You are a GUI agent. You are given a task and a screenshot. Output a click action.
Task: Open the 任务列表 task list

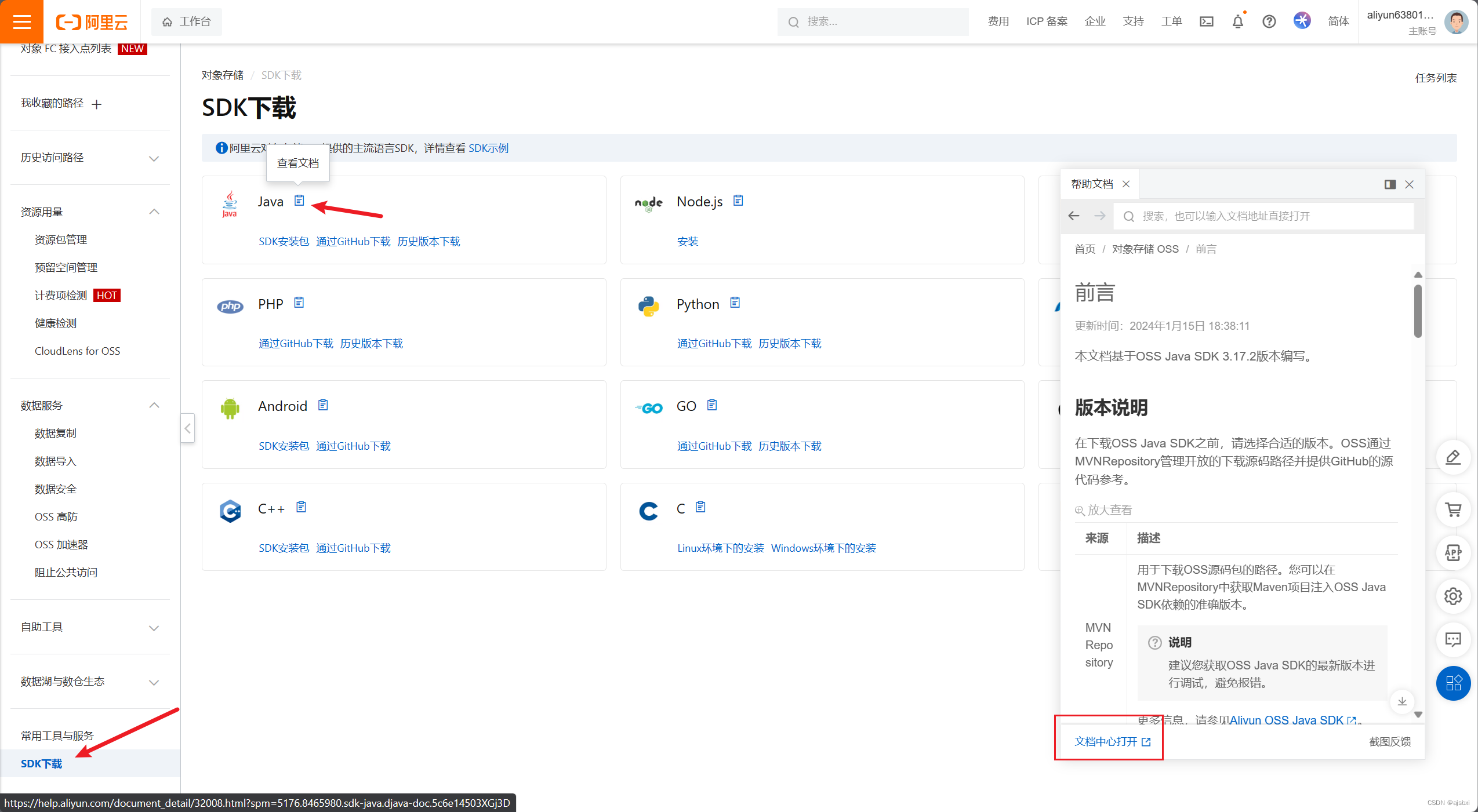point(1436,78)
